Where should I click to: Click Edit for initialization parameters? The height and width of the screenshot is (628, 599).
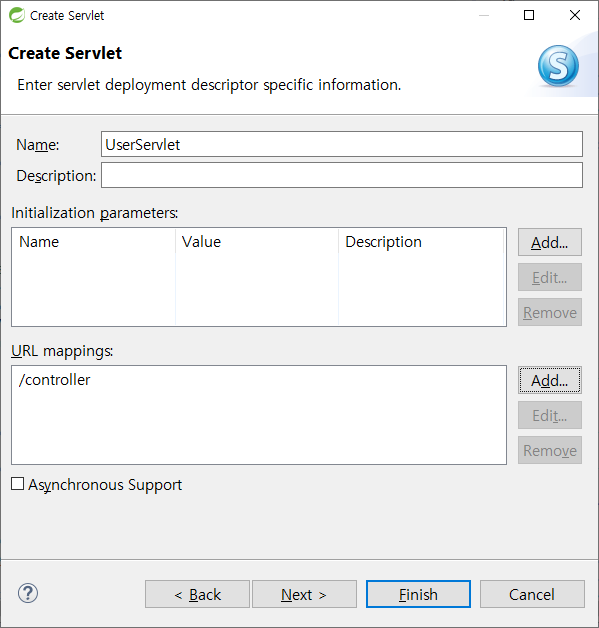550,277
